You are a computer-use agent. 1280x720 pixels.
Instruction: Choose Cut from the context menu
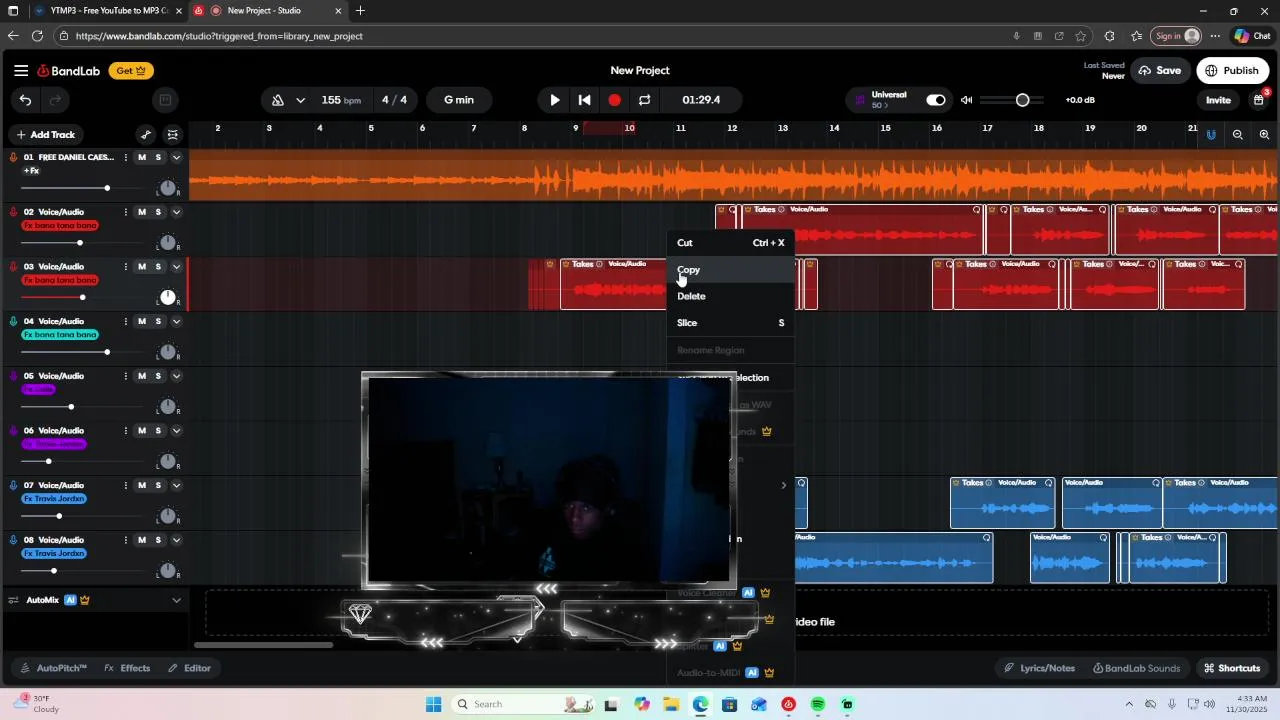[x=731, y=243]
